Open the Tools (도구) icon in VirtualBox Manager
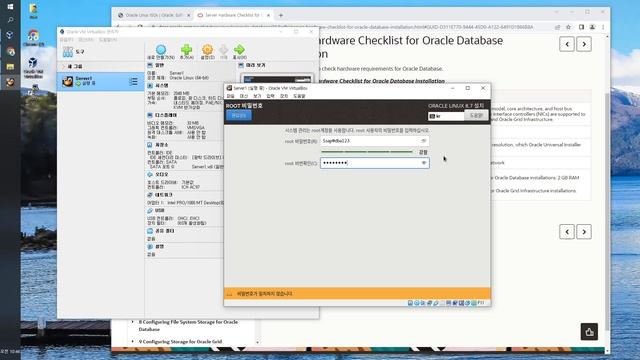Viewport: 640px width, 360px height. point(68,52)
